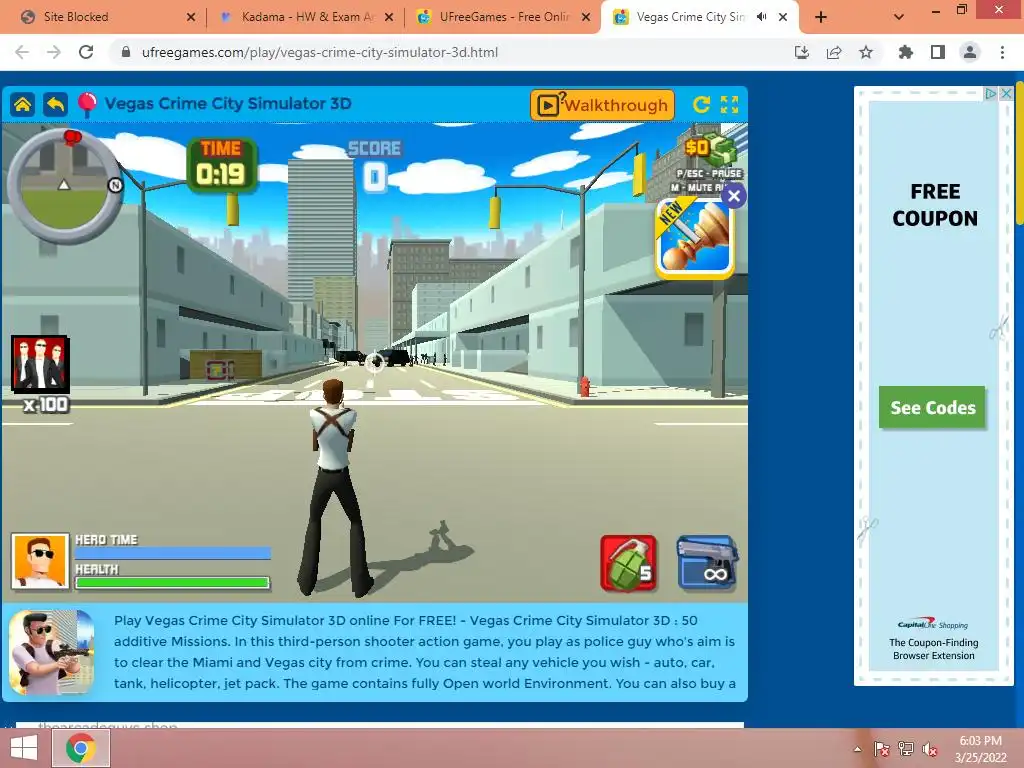1024x768 pixels.
Task: Click the TIME countdown display
Action: (221, 165)
